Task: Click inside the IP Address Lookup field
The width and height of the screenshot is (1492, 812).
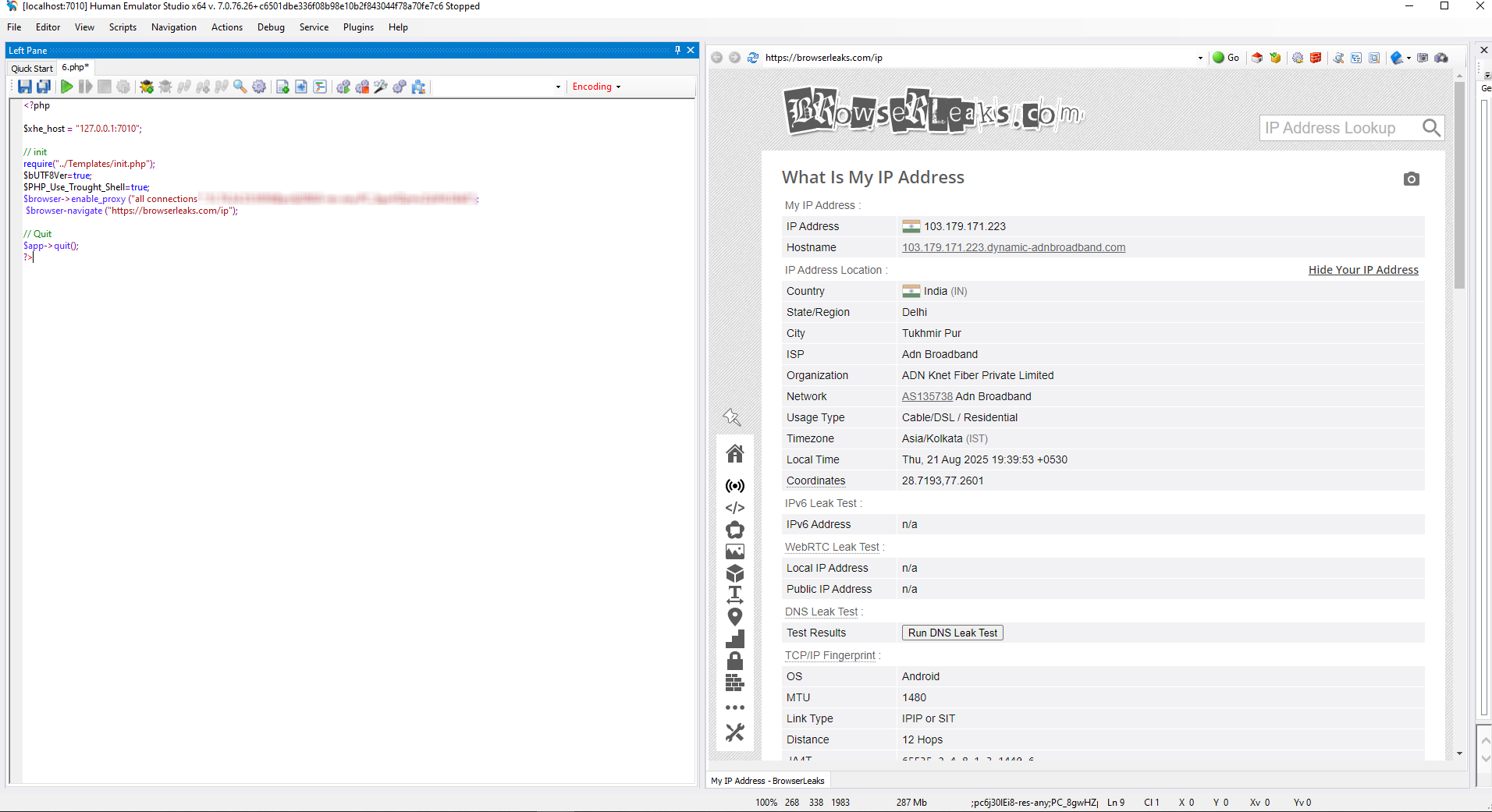Action: [1338, 128]
